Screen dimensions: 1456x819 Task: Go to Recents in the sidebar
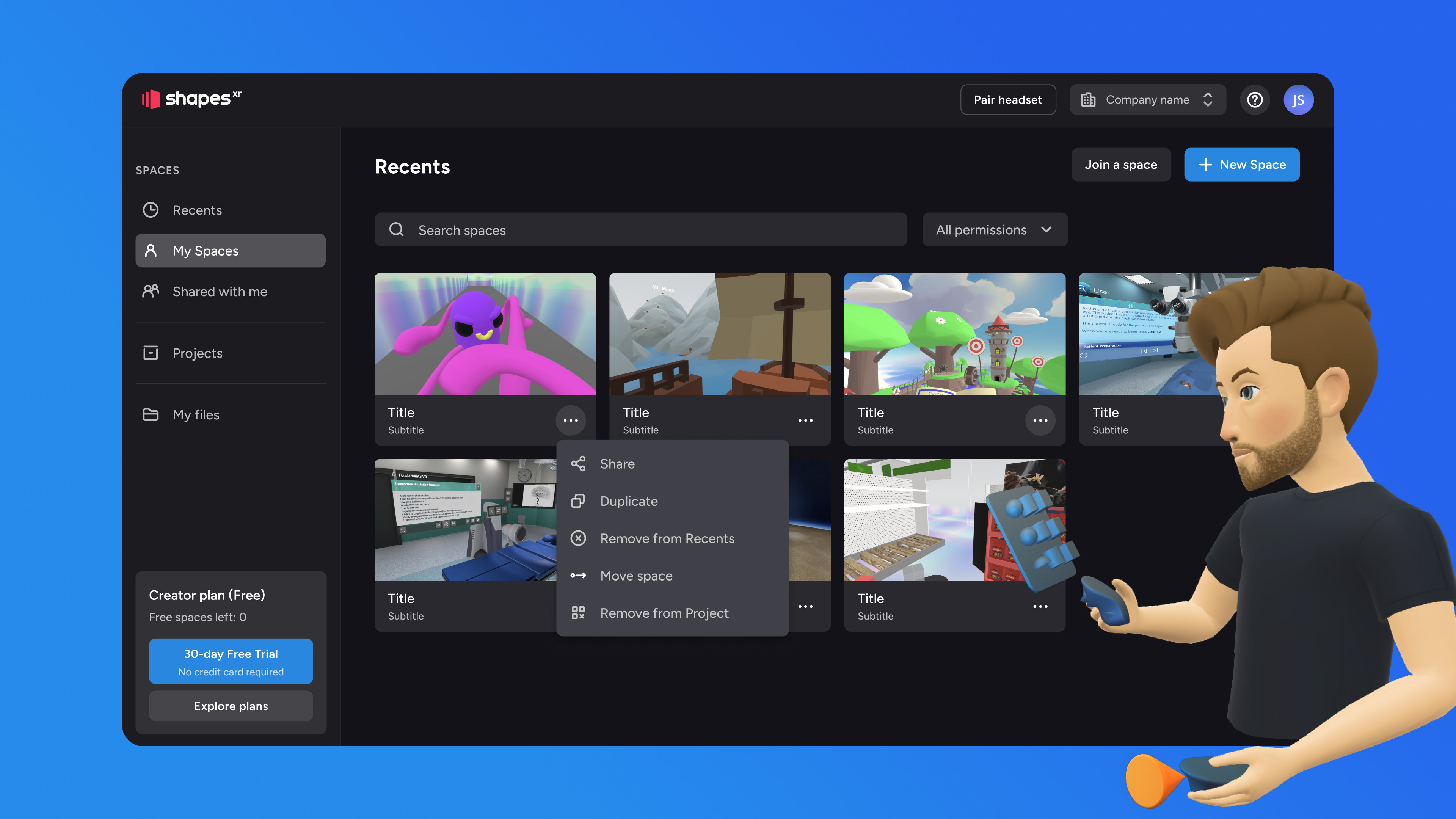(231, 210)
